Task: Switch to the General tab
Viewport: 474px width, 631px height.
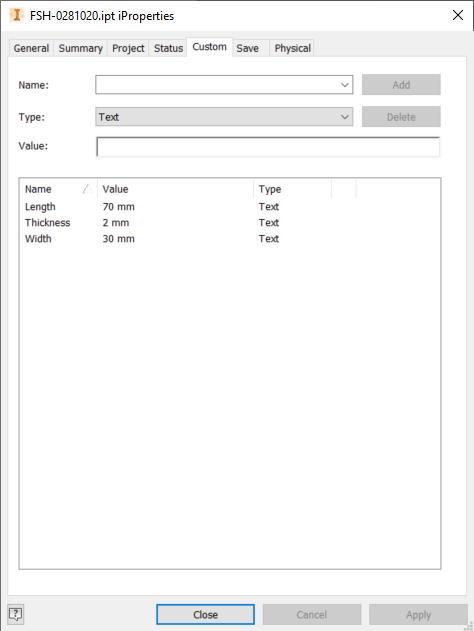Action: (x=31, y=48)
